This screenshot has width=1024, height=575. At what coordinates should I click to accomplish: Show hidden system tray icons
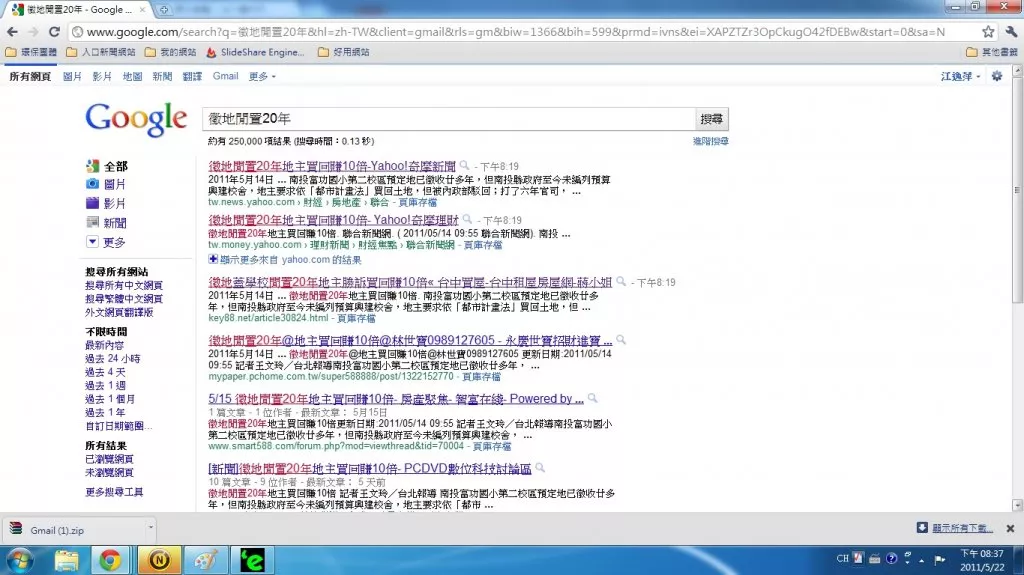point(921,560)
